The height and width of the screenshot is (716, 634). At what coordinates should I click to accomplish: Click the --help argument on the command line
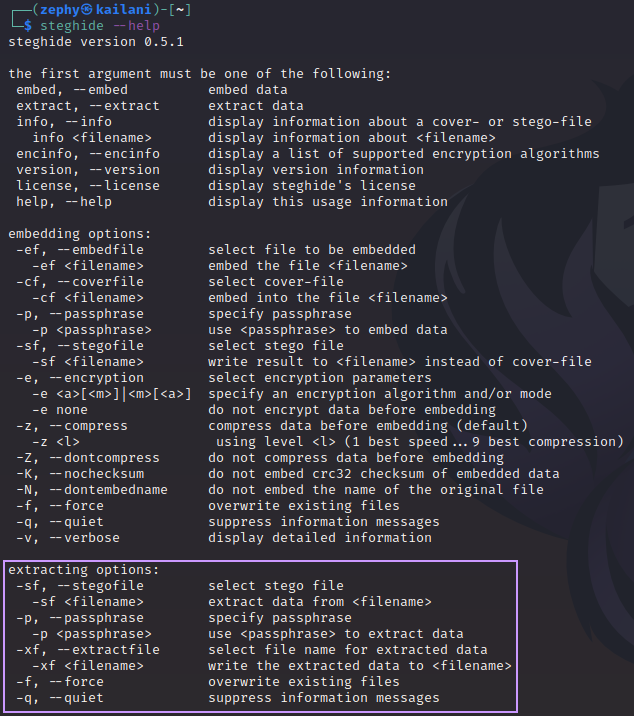coord(137,26)
